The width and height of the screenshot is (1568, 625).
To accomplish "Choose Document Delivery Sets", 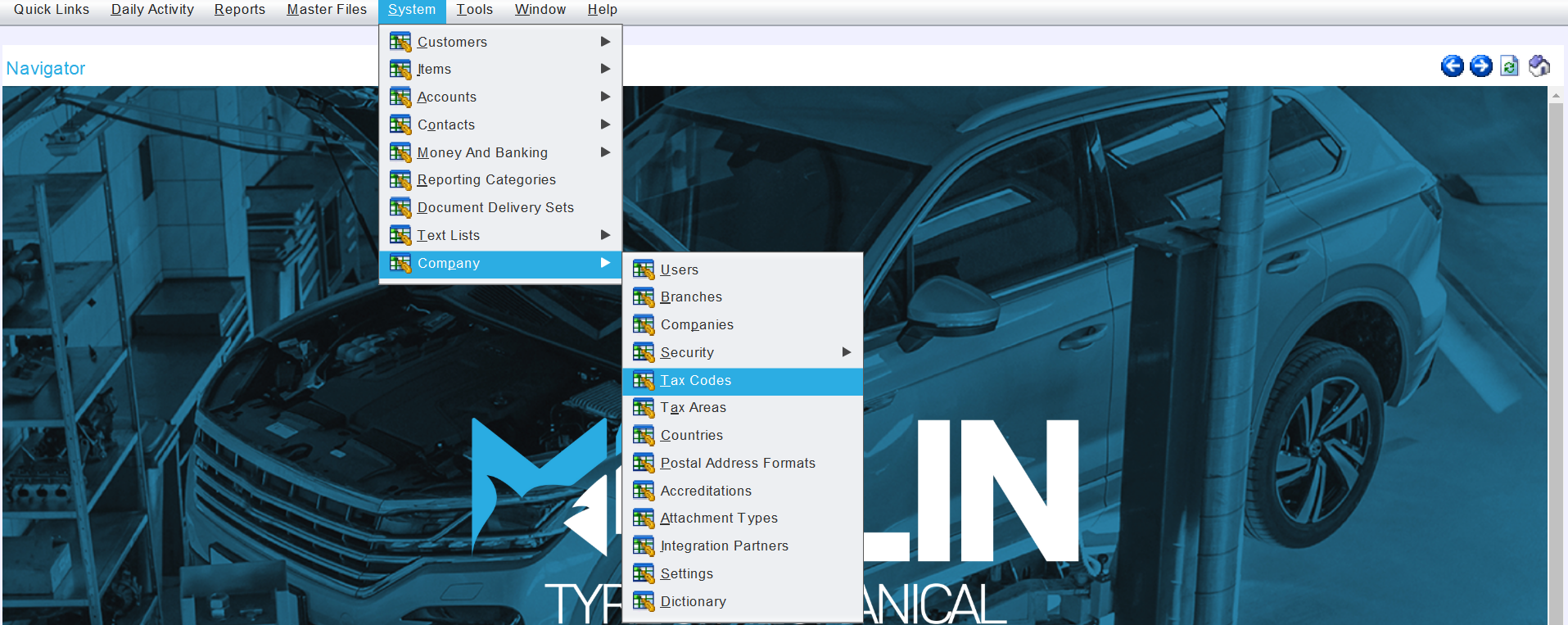I will 500,207.
